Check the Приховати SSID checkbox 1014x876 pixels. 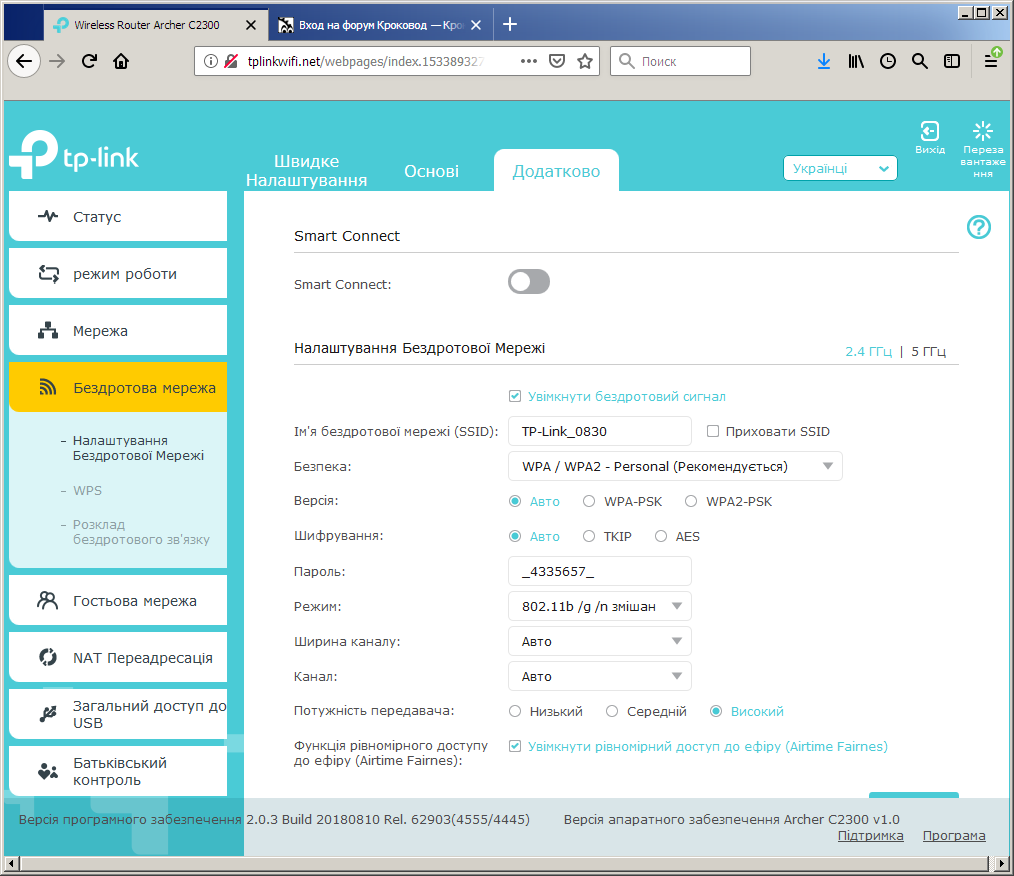click(713, 431)
